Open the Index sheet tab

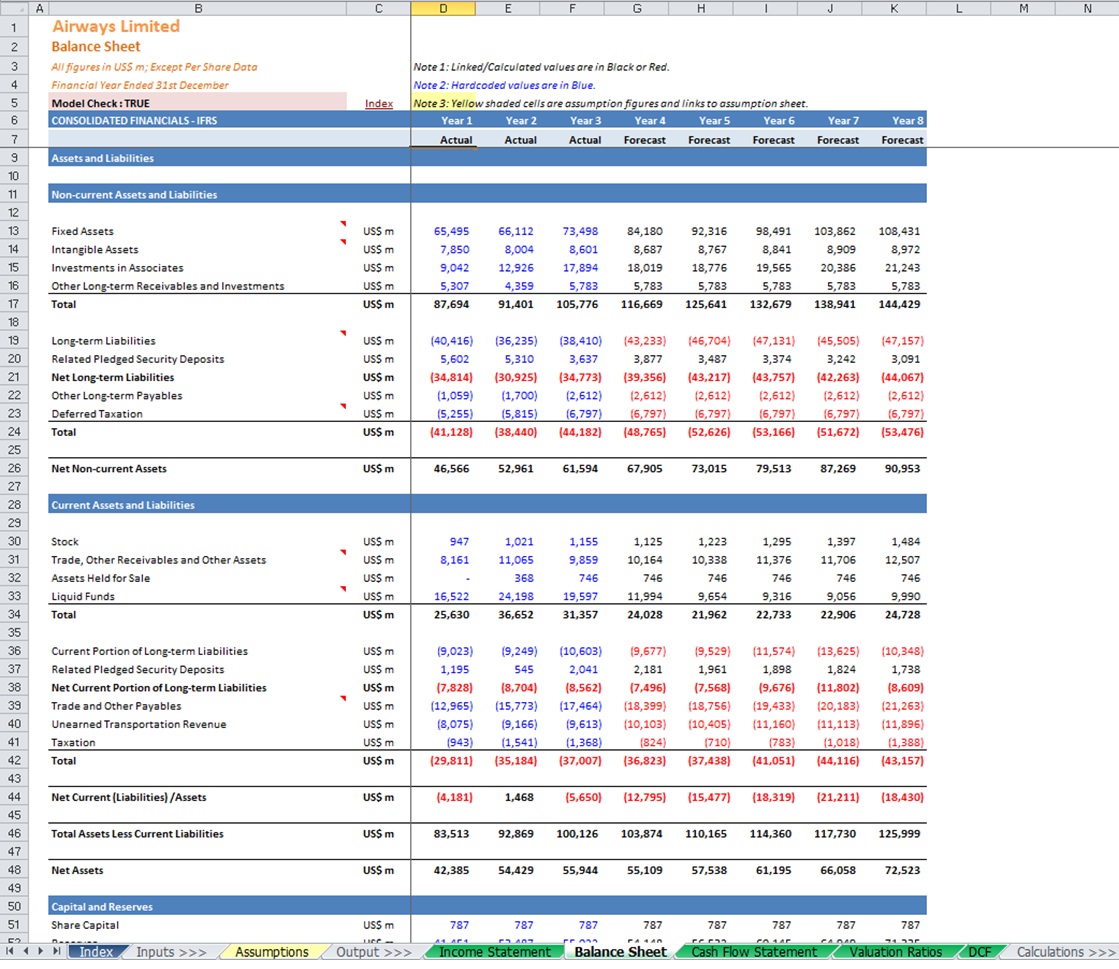click(x=96, y=952)
